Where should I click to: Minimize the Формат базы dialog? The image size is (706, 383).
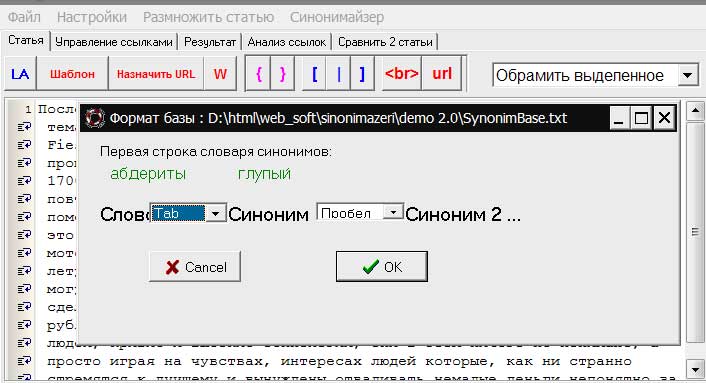click(x=619, y=118)
